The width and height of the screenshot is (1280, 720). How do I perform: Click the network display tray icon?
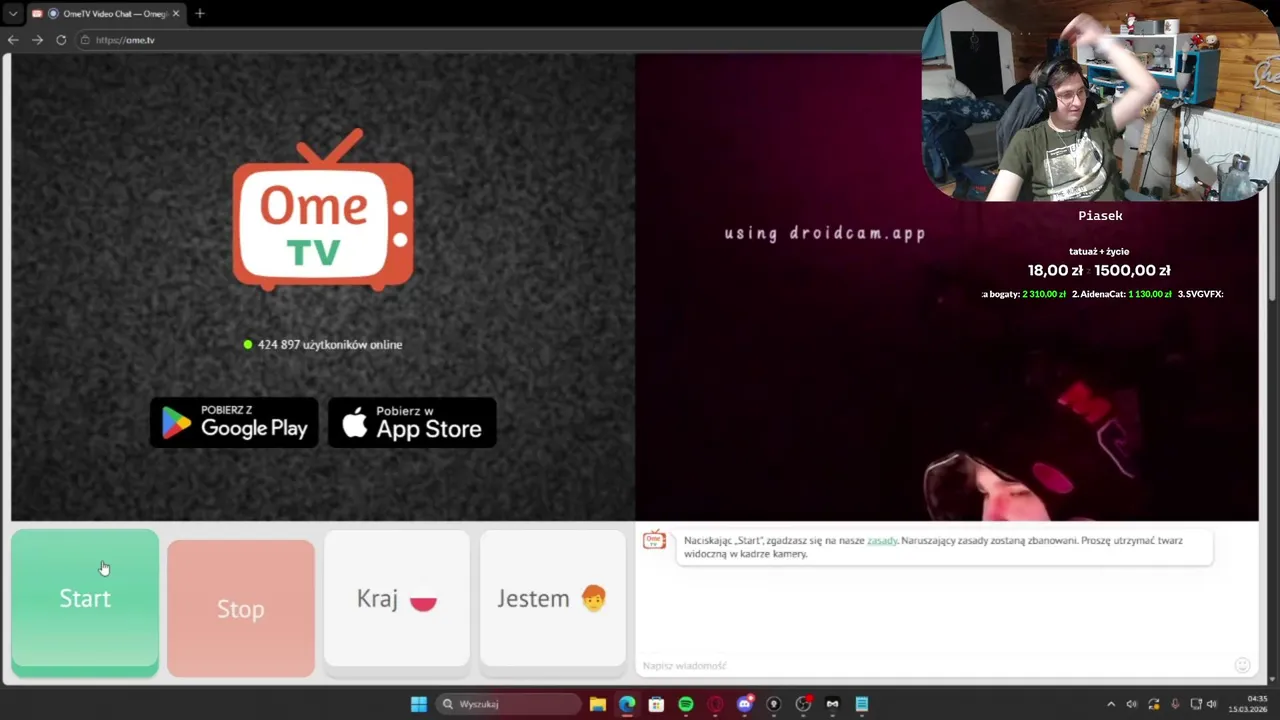click(1196, 704)
